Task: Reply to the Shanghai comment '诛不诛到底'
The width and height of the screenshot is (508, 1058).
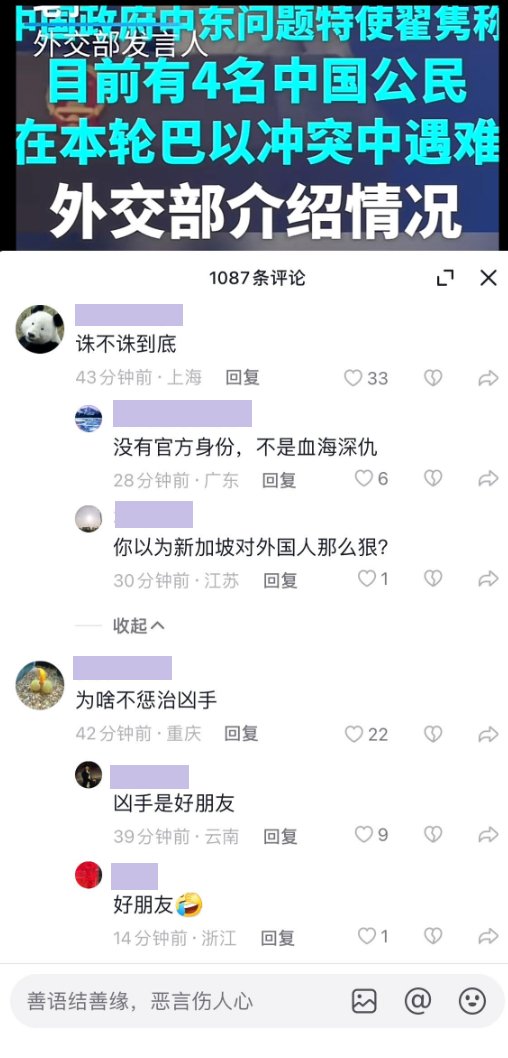Action: click(242, 378)
